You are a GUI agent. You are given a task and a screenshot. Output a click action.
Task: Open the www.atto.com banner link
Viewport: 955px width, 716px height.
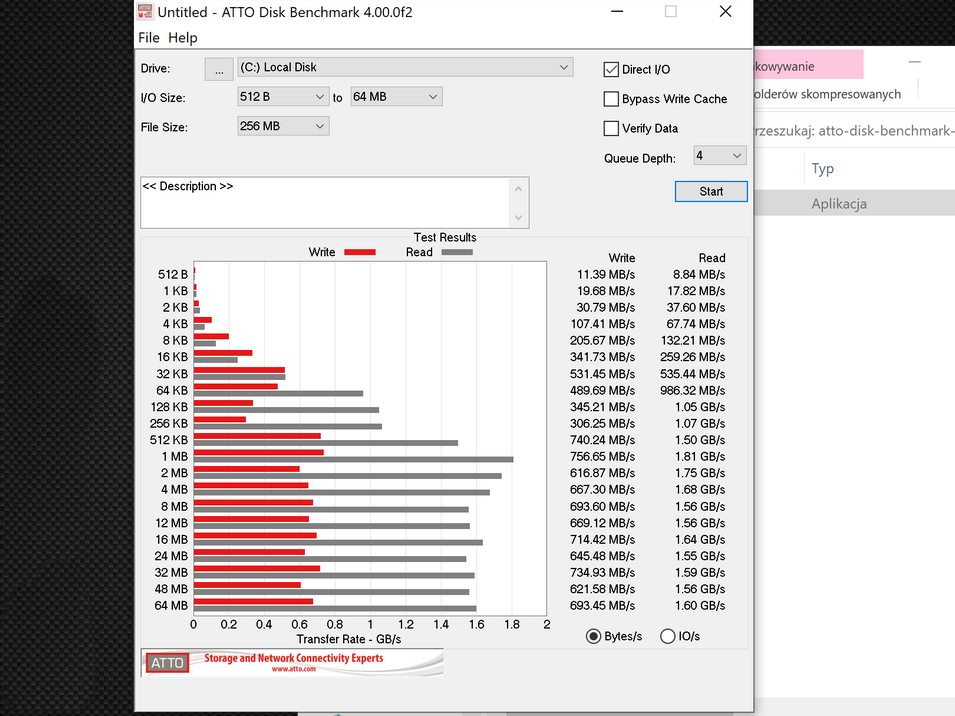pos(294,669)
